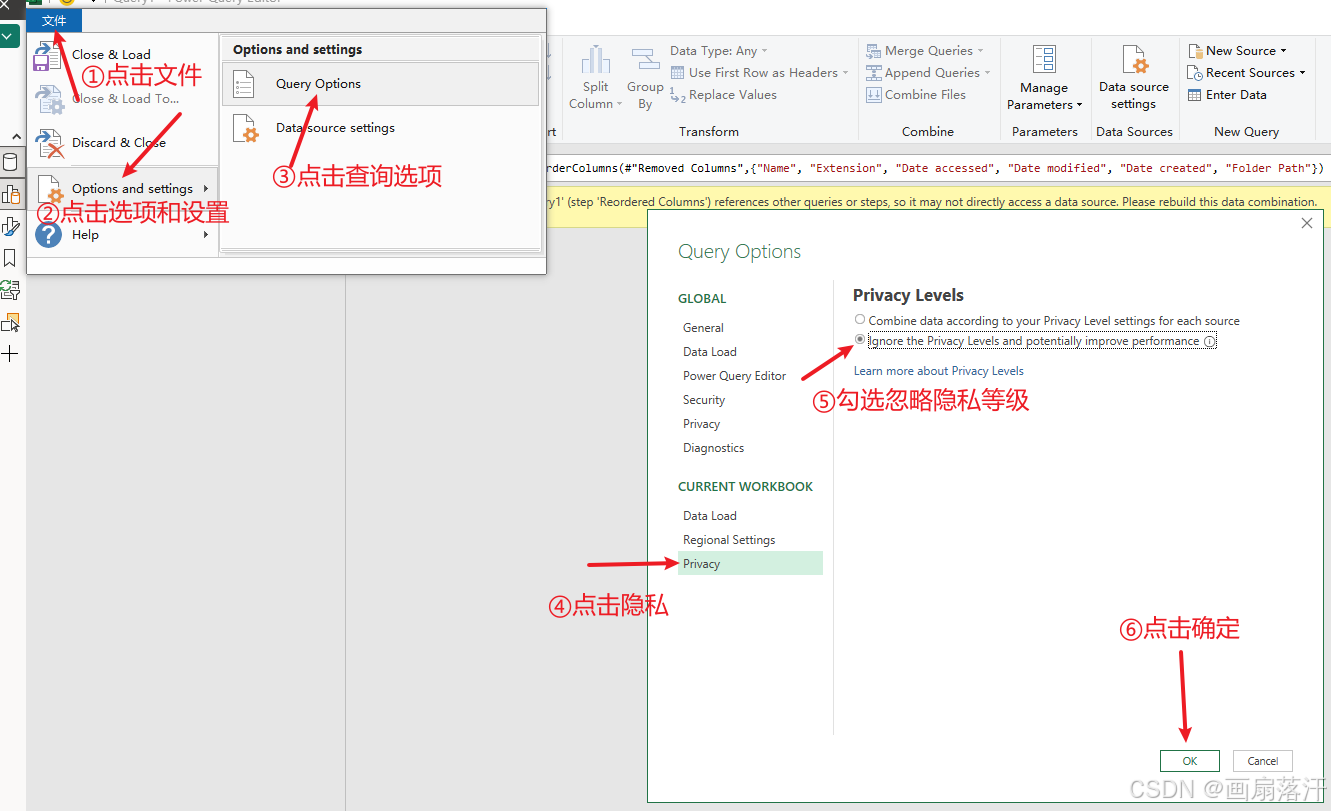Image resolution: width=1331 pixels, height=811 pixels.
Task: Click the chart with database sidebar icon
Action: click(x=10, y=194)
